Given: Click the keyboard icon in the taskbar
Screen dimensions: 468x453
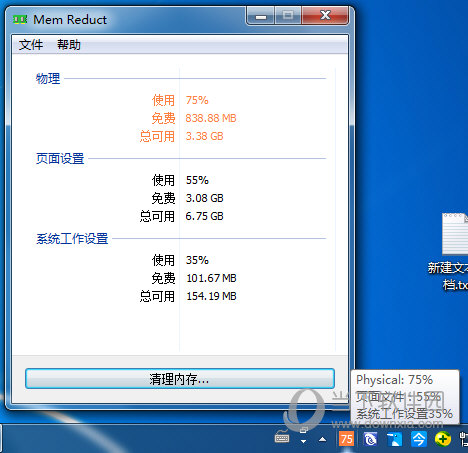Looking at the screenshot, I should pos(282,436).
